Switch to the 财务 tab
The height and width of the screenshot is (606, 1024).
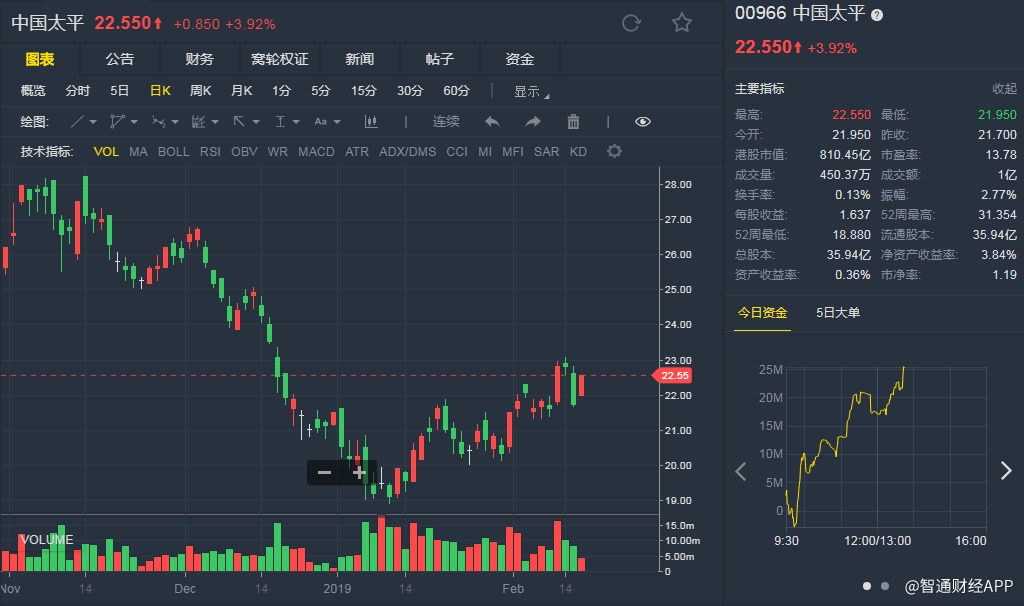pyautogui.click(x=199, y=59)
